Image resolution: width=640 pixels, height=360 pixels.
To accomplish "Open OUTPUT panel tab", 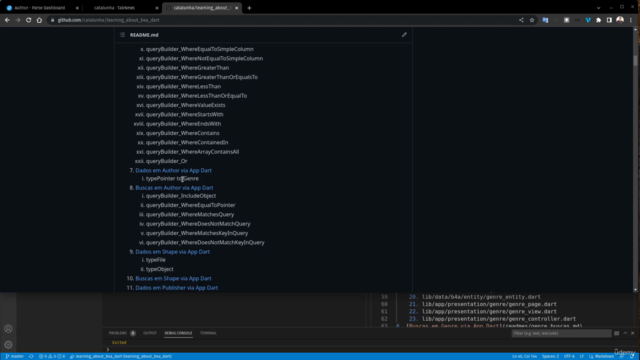I will tap(150, 333).
